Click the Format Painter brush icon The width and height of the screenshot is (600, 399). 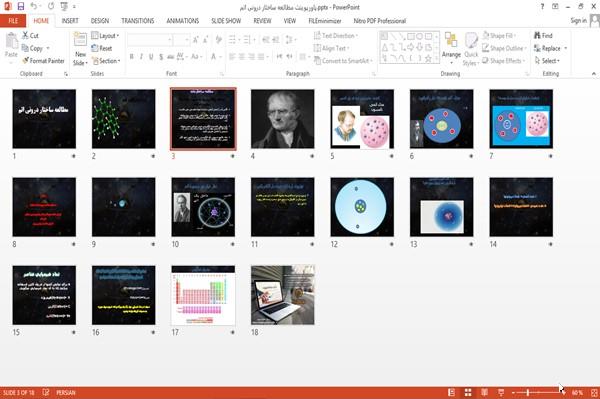pyautogui.click(x=25, y=60)
